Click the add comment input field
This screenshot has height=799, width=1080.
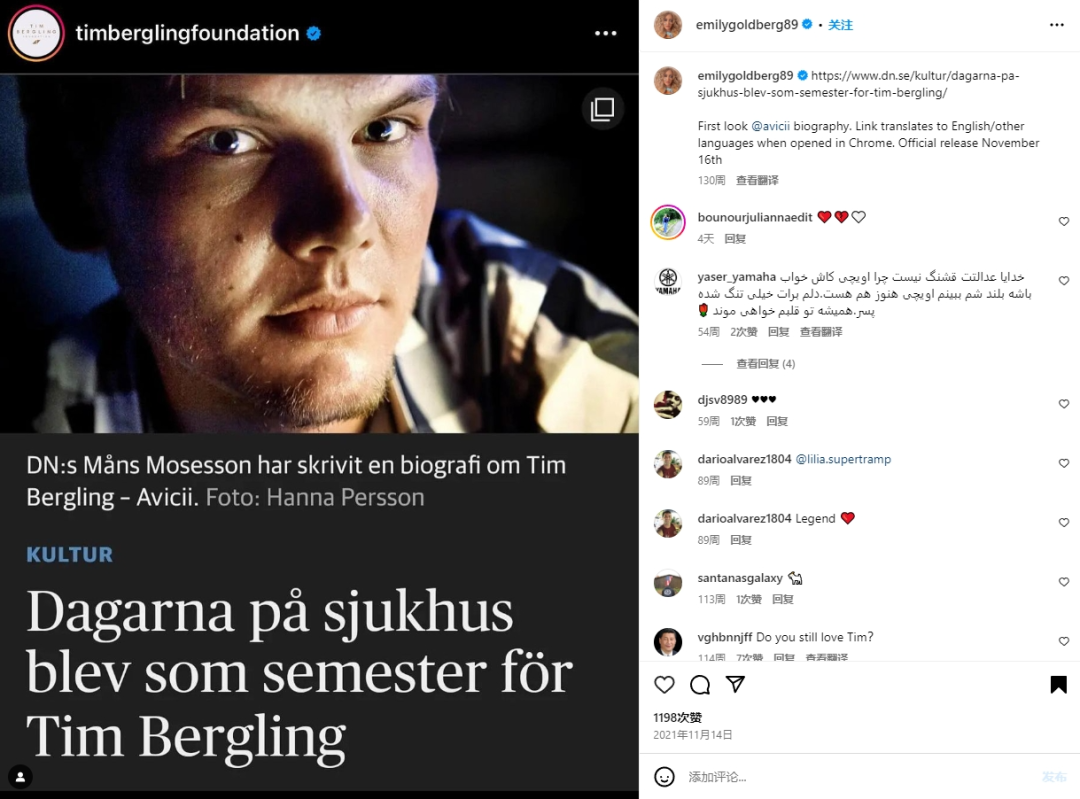(861, 777)
